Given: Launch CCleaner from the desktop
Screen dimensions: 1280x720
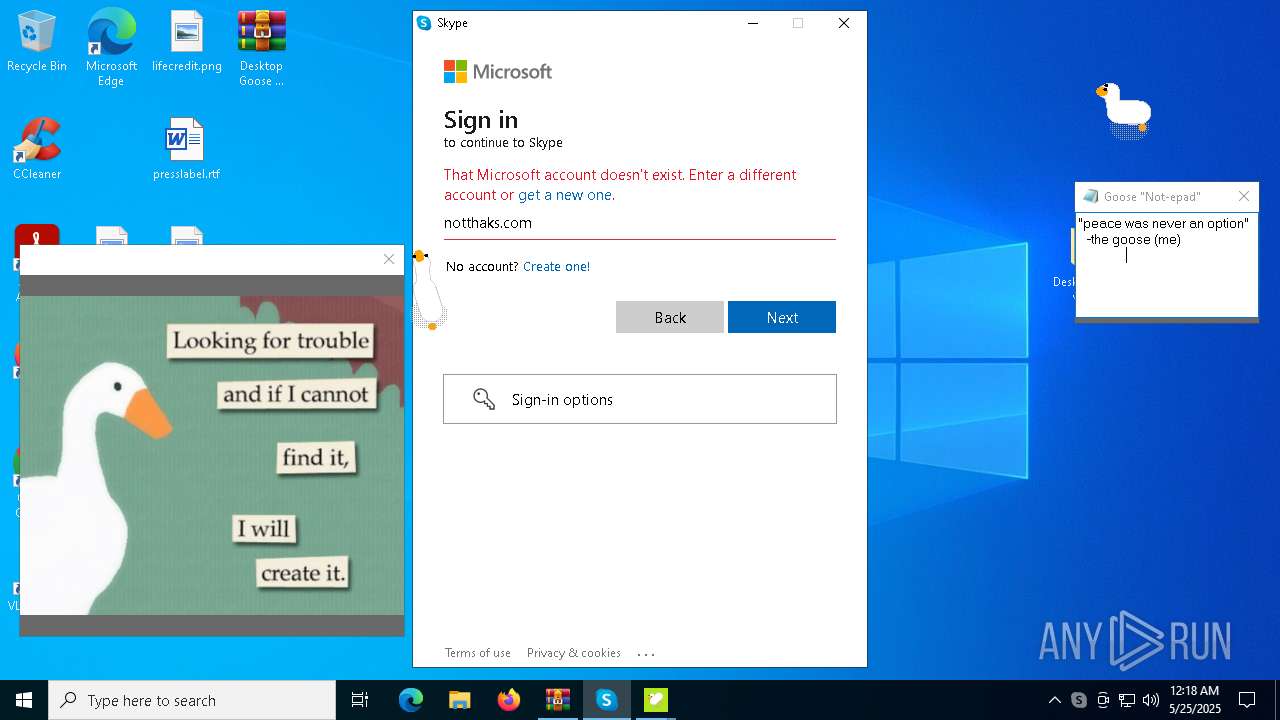Looking at the screenshot, I should pos(37,149).
